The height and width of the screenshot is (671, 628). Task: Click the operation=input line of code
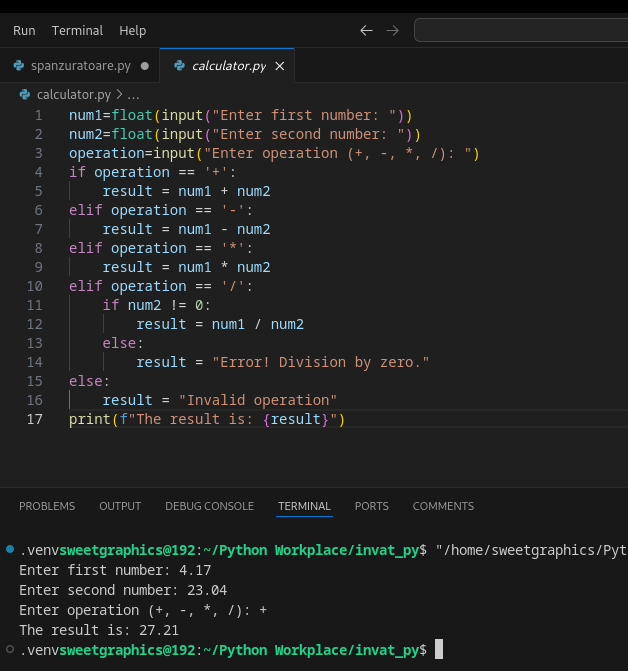click(274, 154)
